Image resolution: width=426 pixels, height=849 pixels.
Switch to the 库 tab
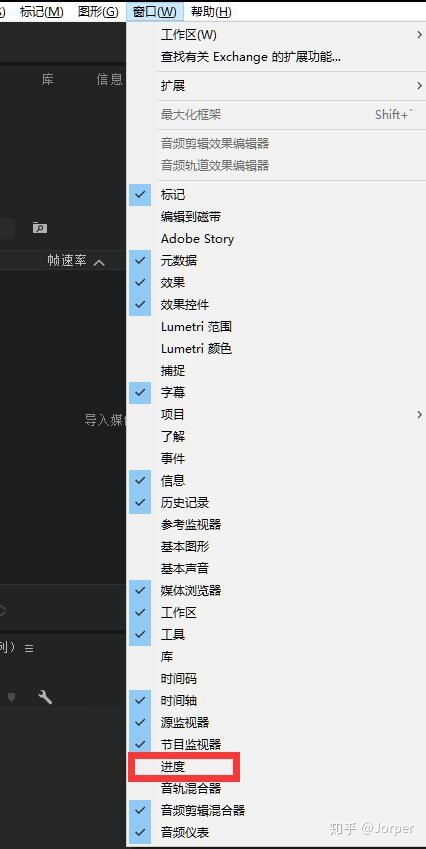pyautogui.click(x=48, y=80)
